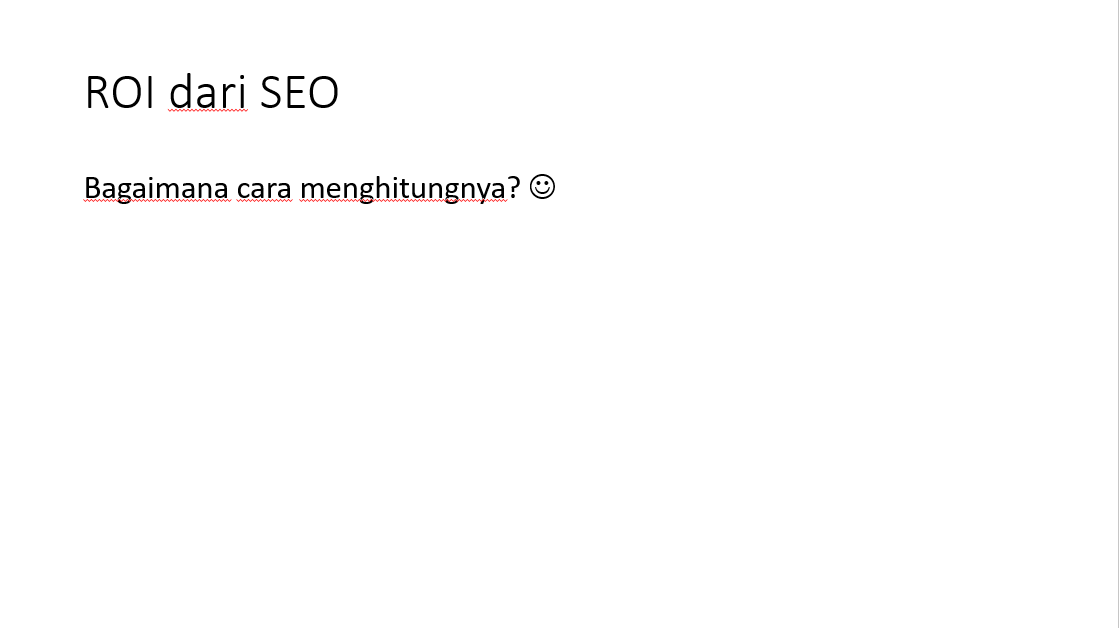The height and width of the screenshot is (628, 1119).
Task: Click the space between ROI and dari
Action: (x=162, y=93)
